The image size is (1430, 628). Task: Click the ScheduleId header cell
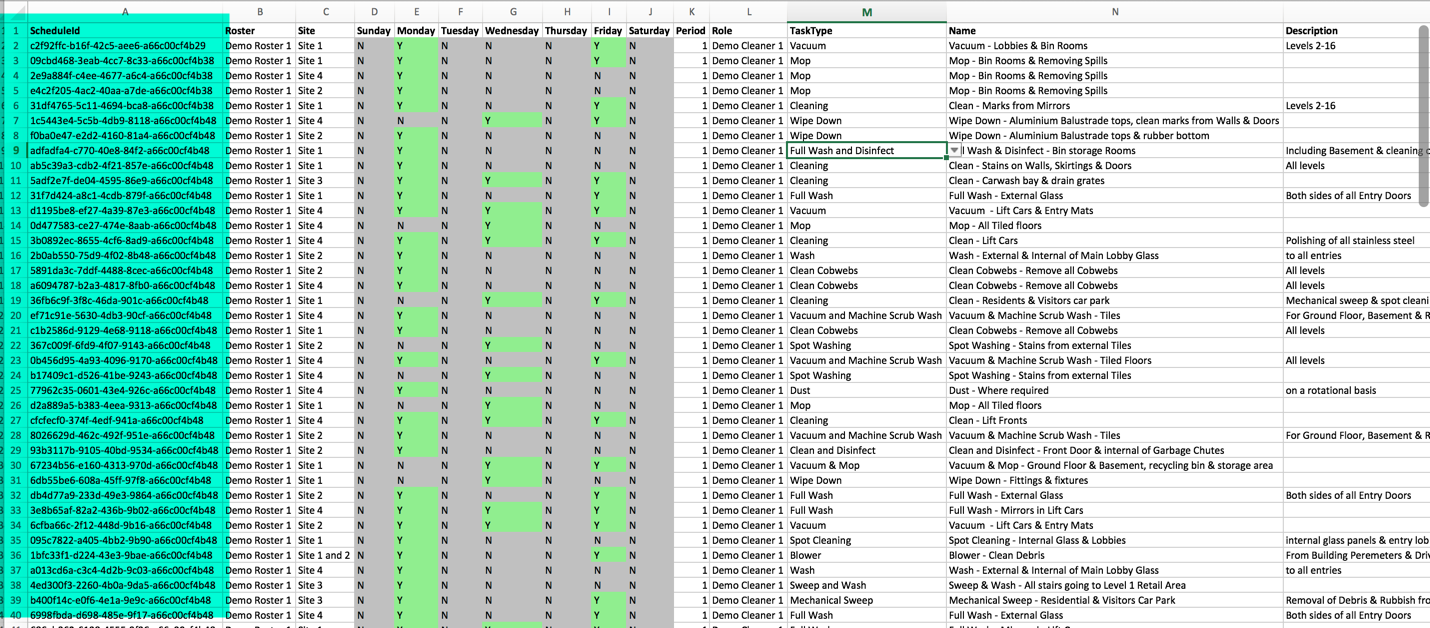pos(125,31)
